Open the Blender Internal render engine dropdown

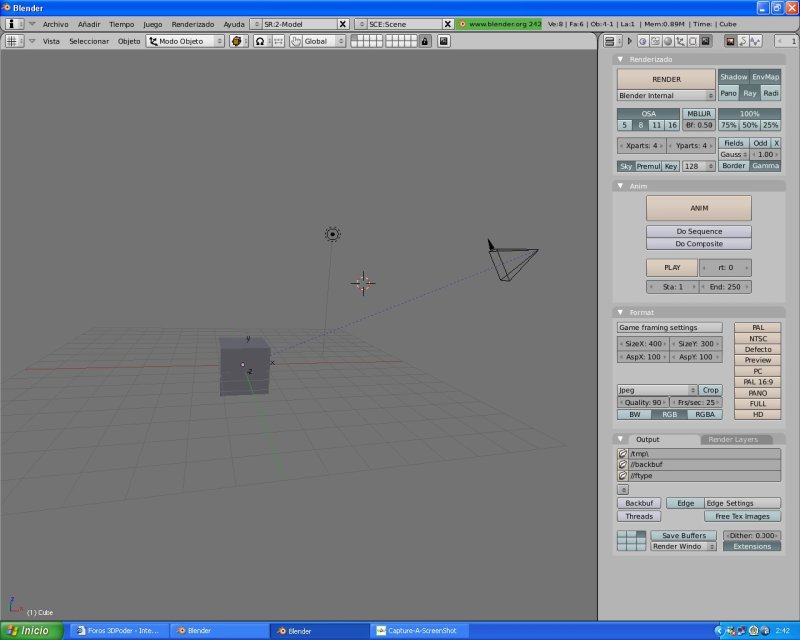tap(666, 95)
